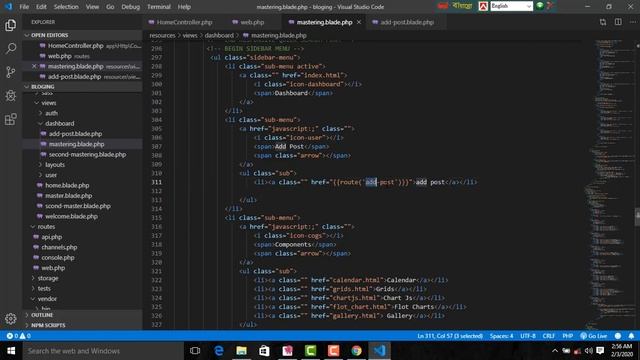Click the errors and warnings indicator in status bar
The image size is (640, 360).
[x=18, y=336]
